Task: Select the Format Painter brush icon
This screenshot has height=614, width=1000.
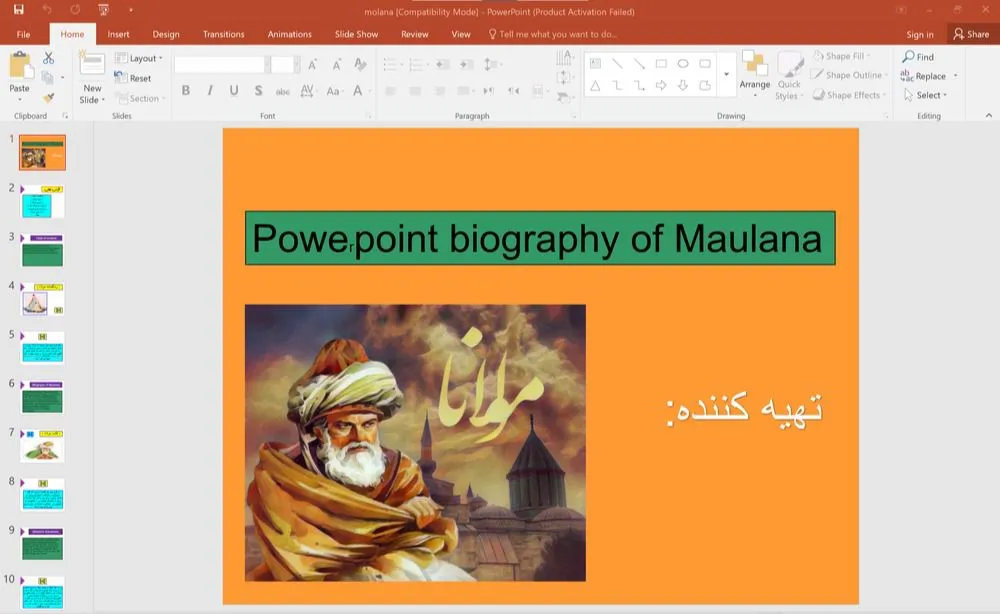Action: (48, 97)
